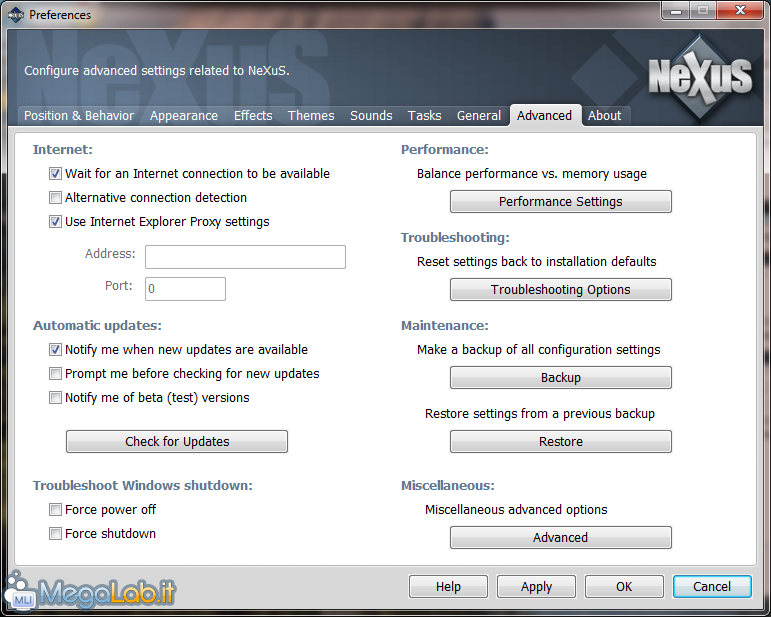Go to Position & Behavior tab
The width and height of the screenshot is (771, 617).
(x=79, y=116)
